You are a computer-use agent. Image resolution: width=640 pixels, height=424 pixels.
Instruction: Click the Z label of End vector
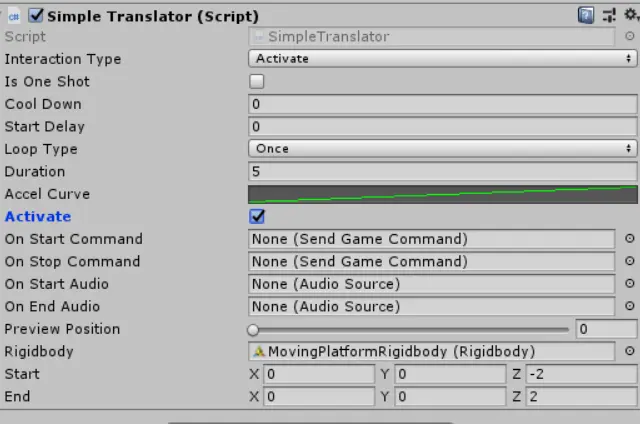tap(516, 396)
